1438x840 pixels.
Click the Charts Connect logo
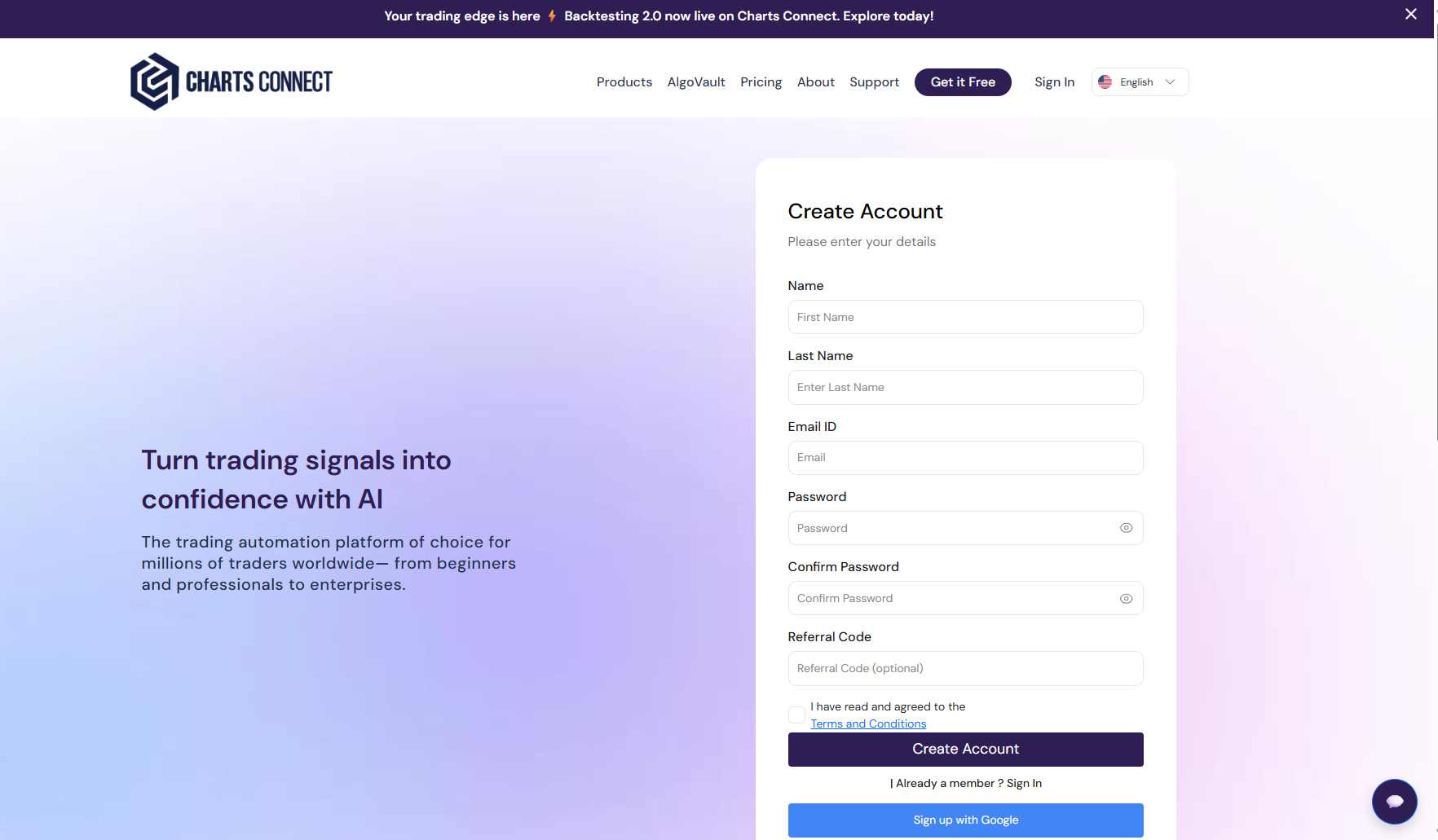232,81
